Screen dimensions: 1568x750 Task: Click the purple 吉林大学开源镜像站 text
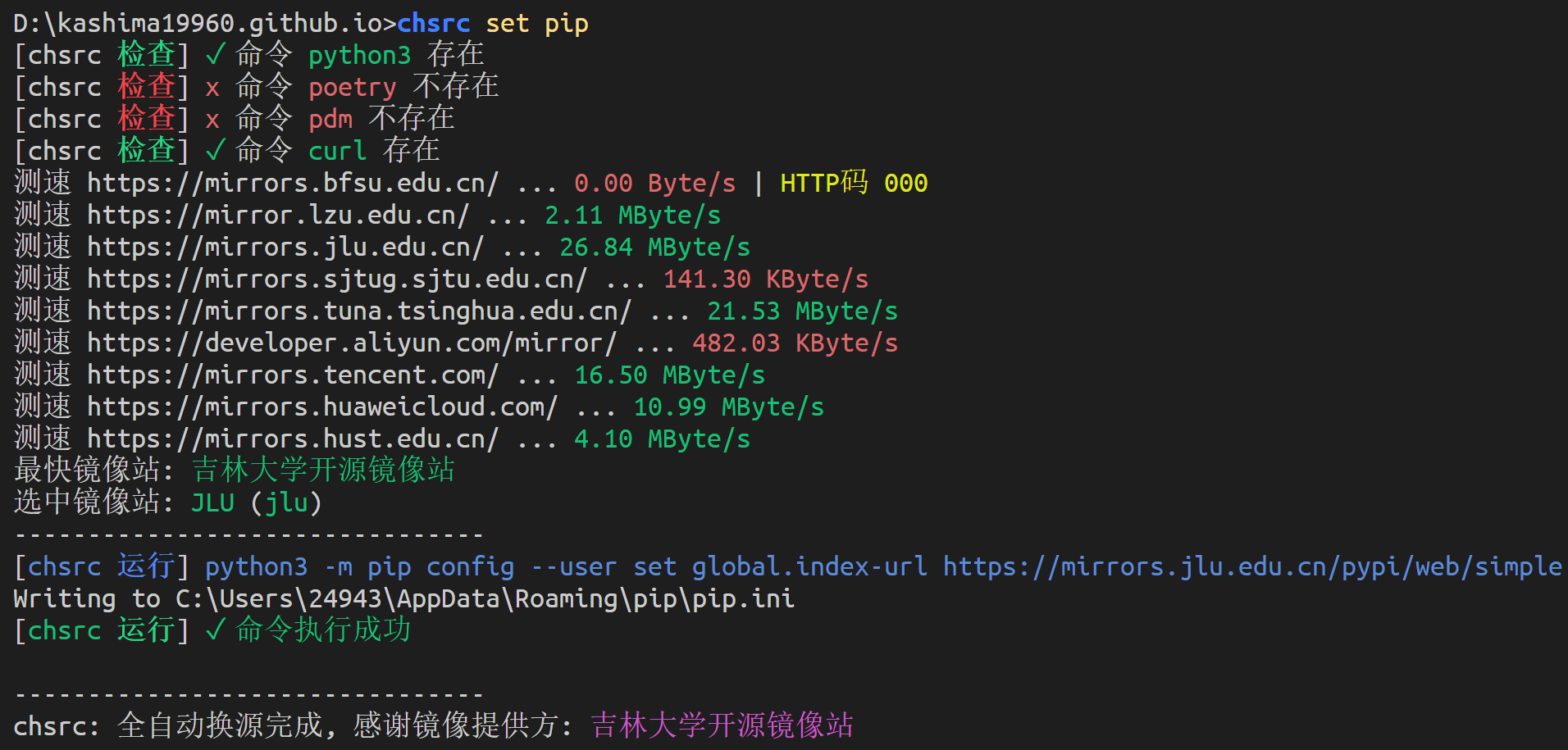click(x=722, y=725)
